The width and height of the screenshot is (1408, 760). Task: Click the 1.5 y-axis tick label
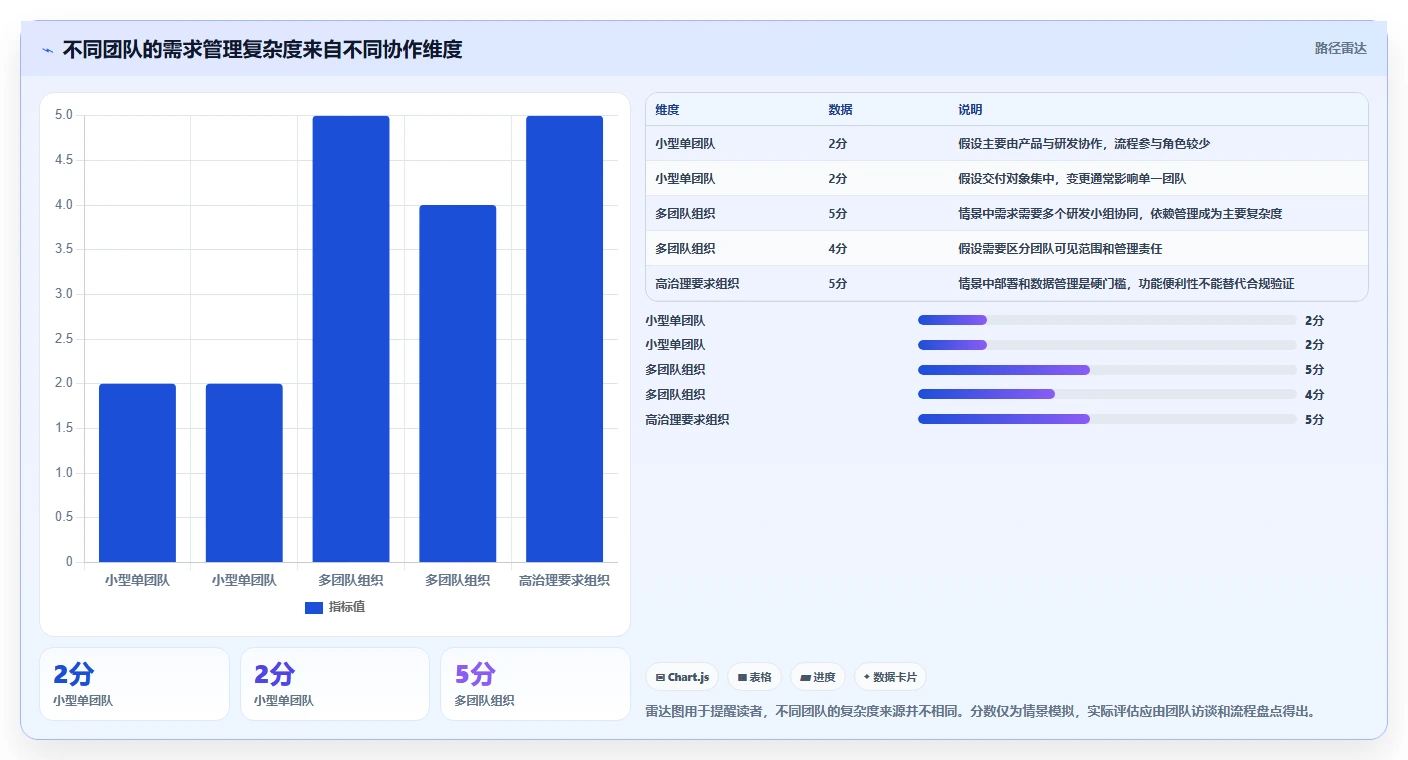pos(64,428)
